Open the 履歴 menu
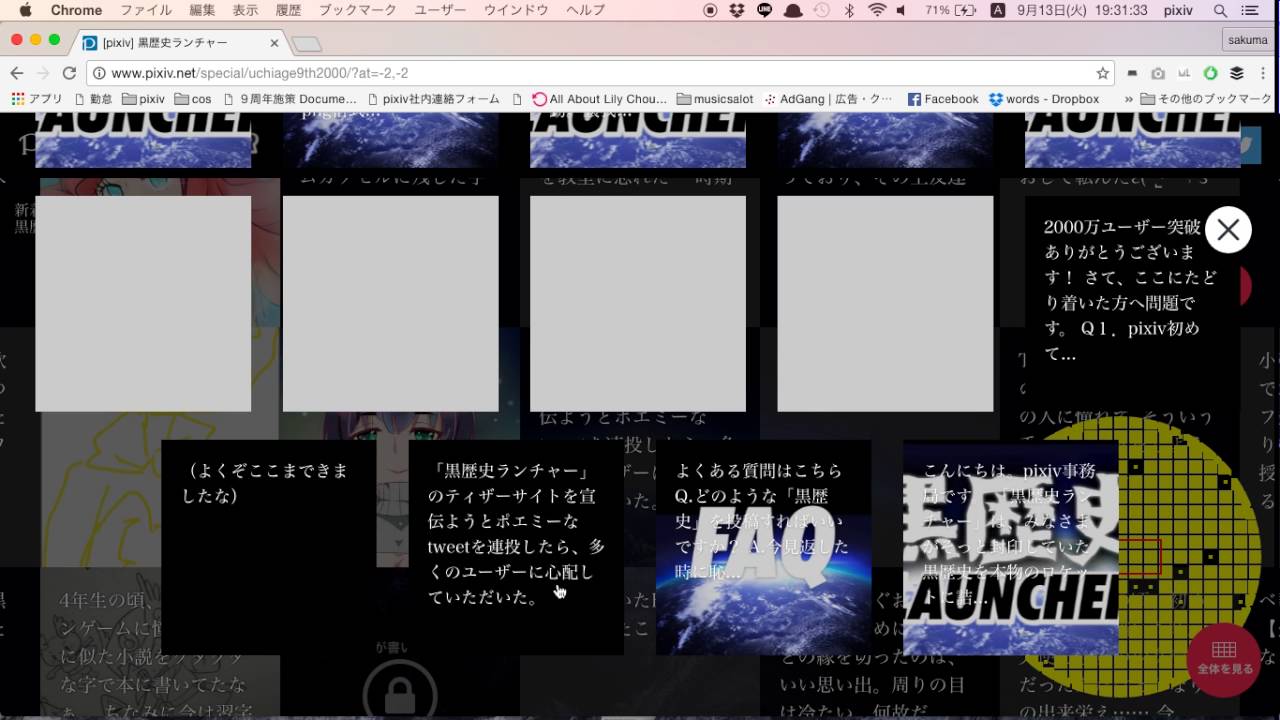This screenshot has height=720, width=1280. coord(288,10)
